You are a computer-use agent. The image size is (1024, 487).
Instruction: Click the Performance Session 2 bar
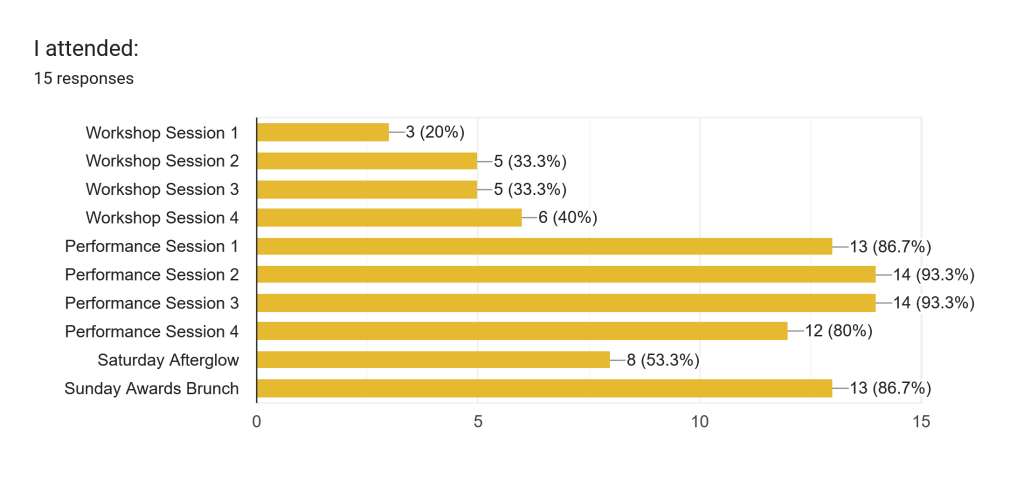566,274
